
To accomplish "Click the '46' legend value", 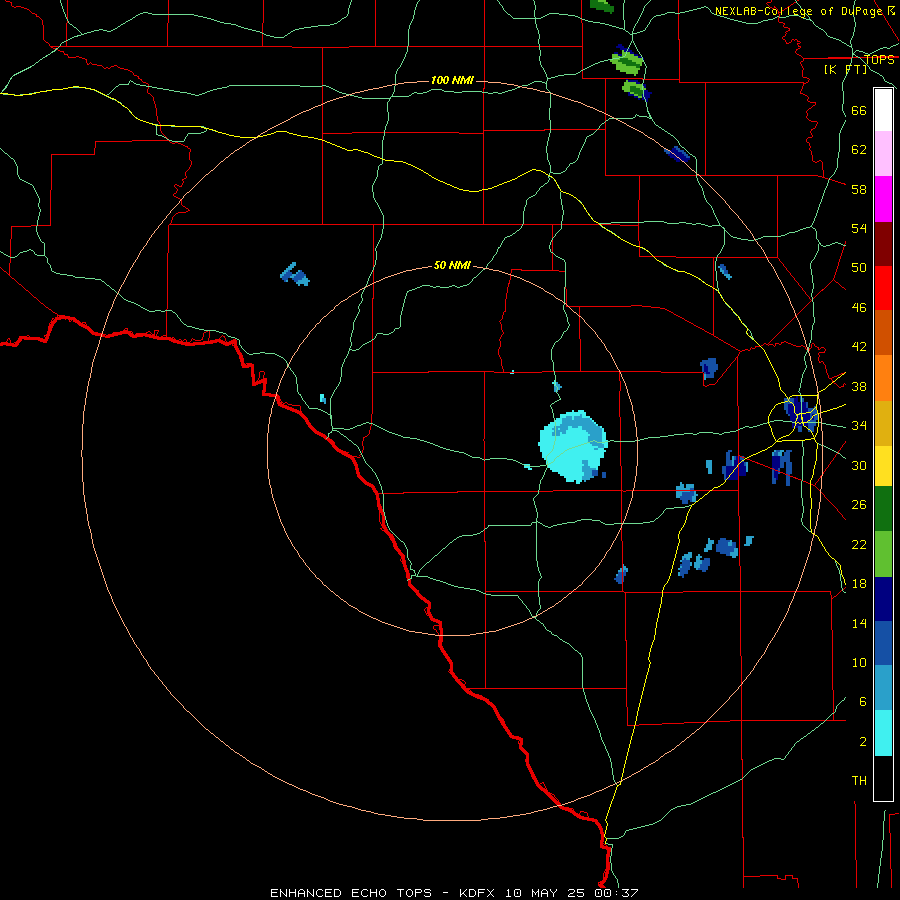I will click(859, 307).
